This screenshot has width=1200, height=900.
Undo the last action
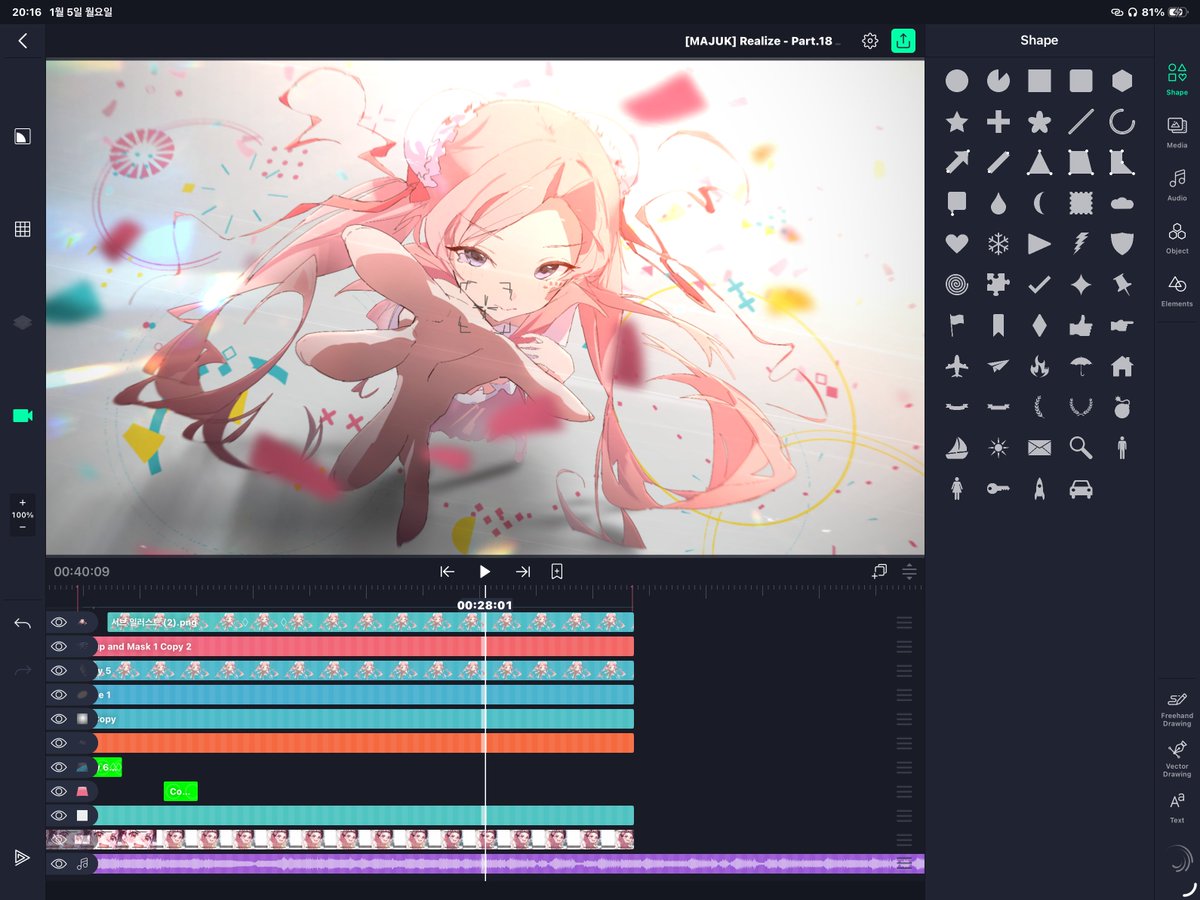pos(22,624)
